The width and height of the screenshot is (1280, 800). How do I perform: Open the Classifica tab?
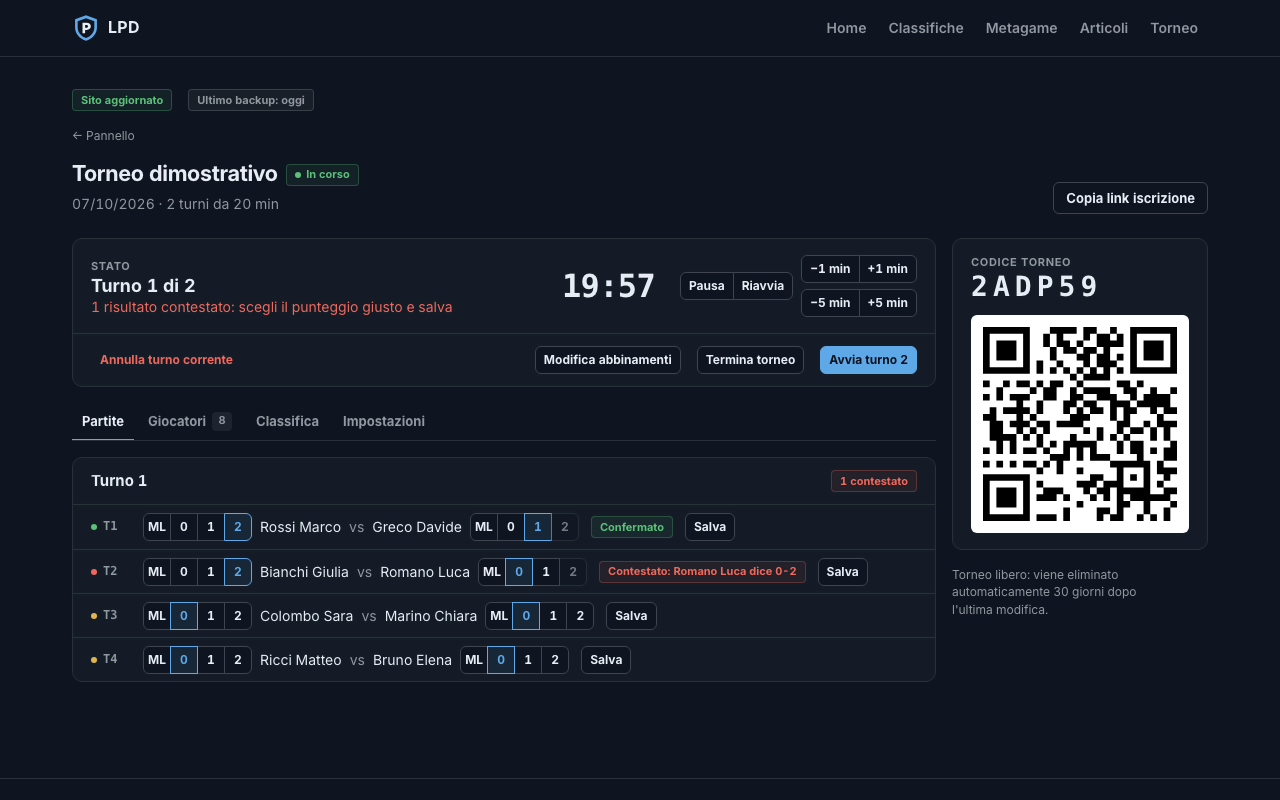(x=287, y=421)
